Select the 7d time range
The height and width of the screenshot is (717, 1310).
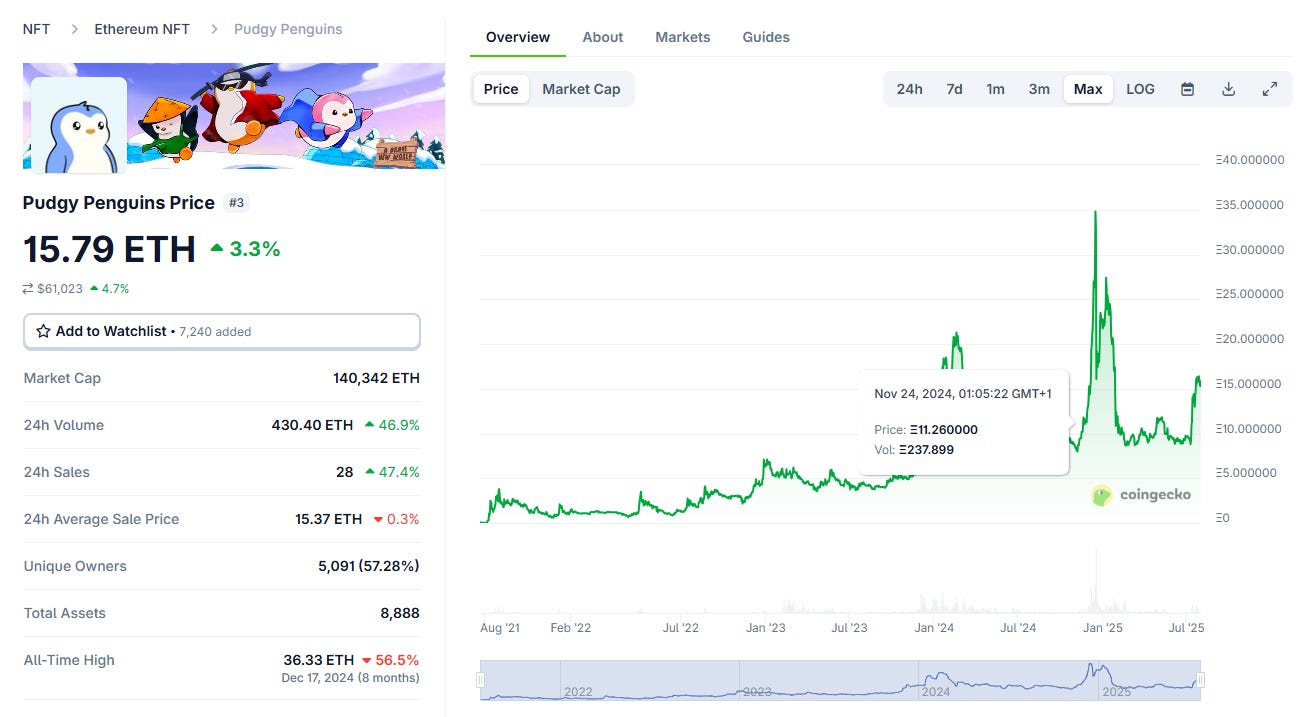955,89
